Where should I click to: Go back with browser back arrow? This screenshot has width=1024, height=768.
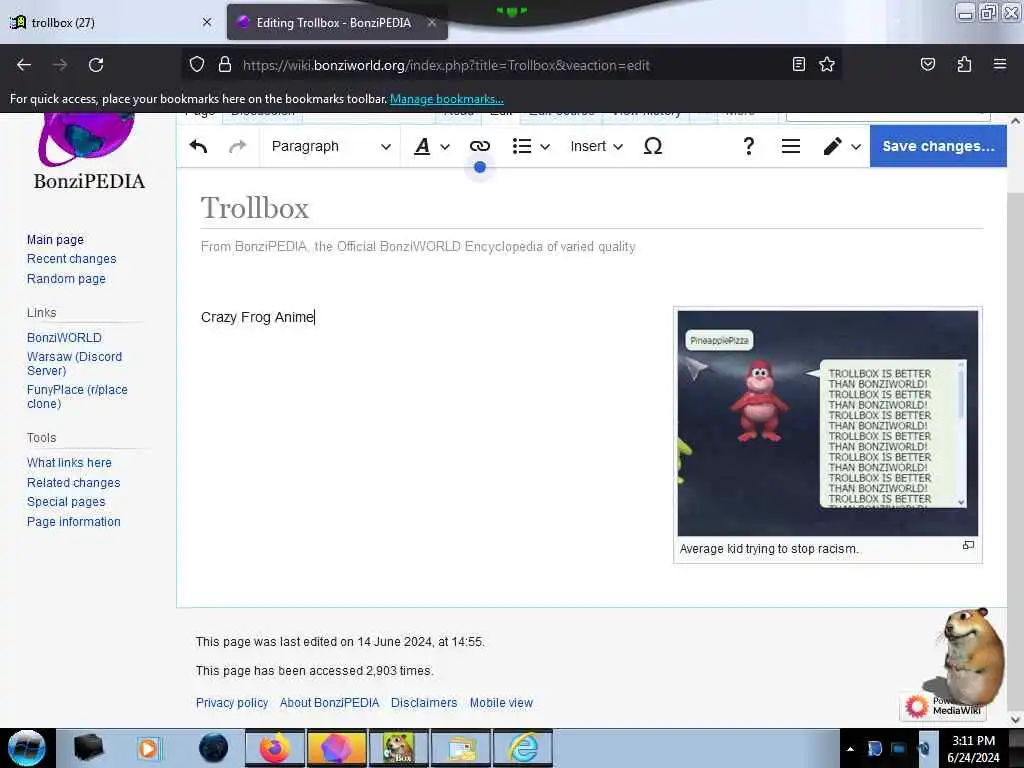pyautogui.click(x=24, y=65)
